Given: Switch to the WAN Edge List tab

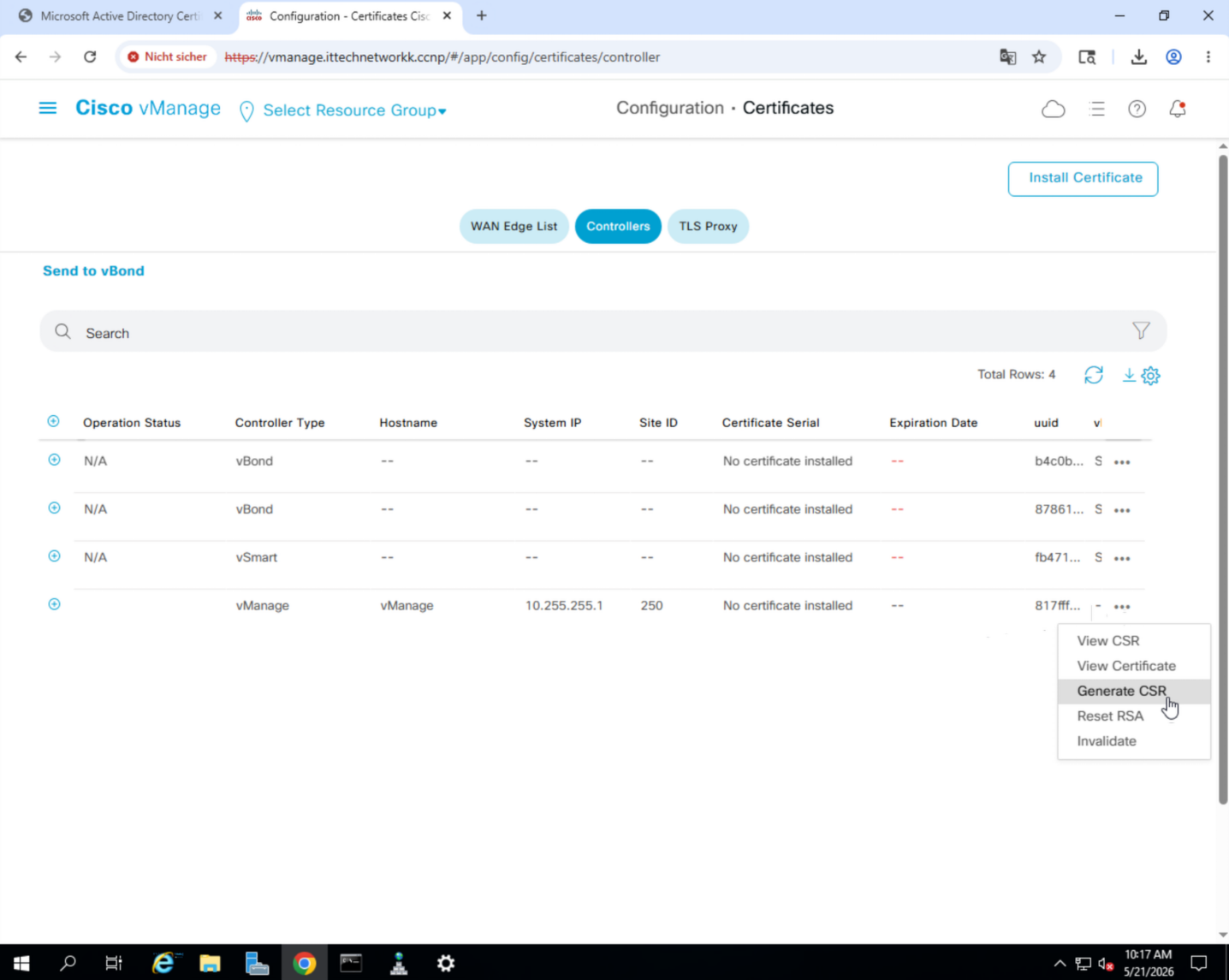Looking at the screenshot, I should pos(514,226).
